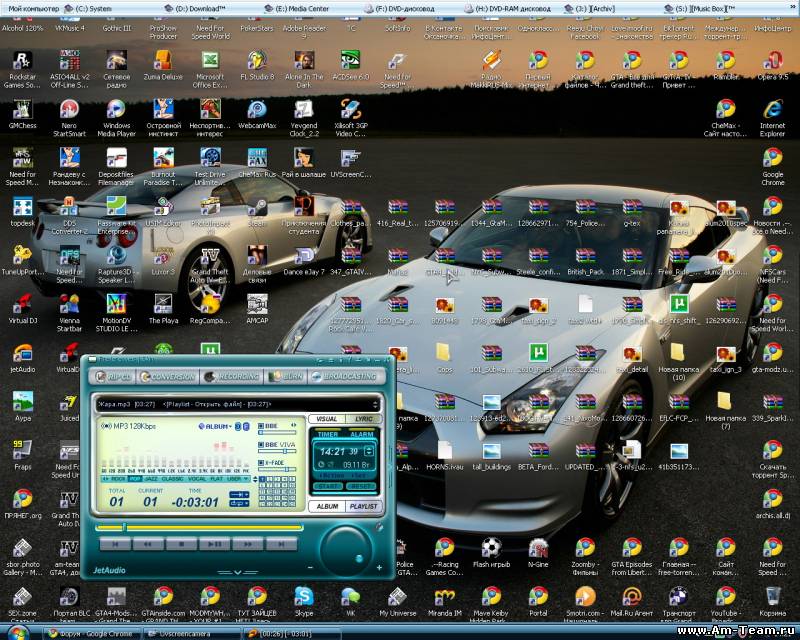Adjust the BBE level slider

point(277,433)
